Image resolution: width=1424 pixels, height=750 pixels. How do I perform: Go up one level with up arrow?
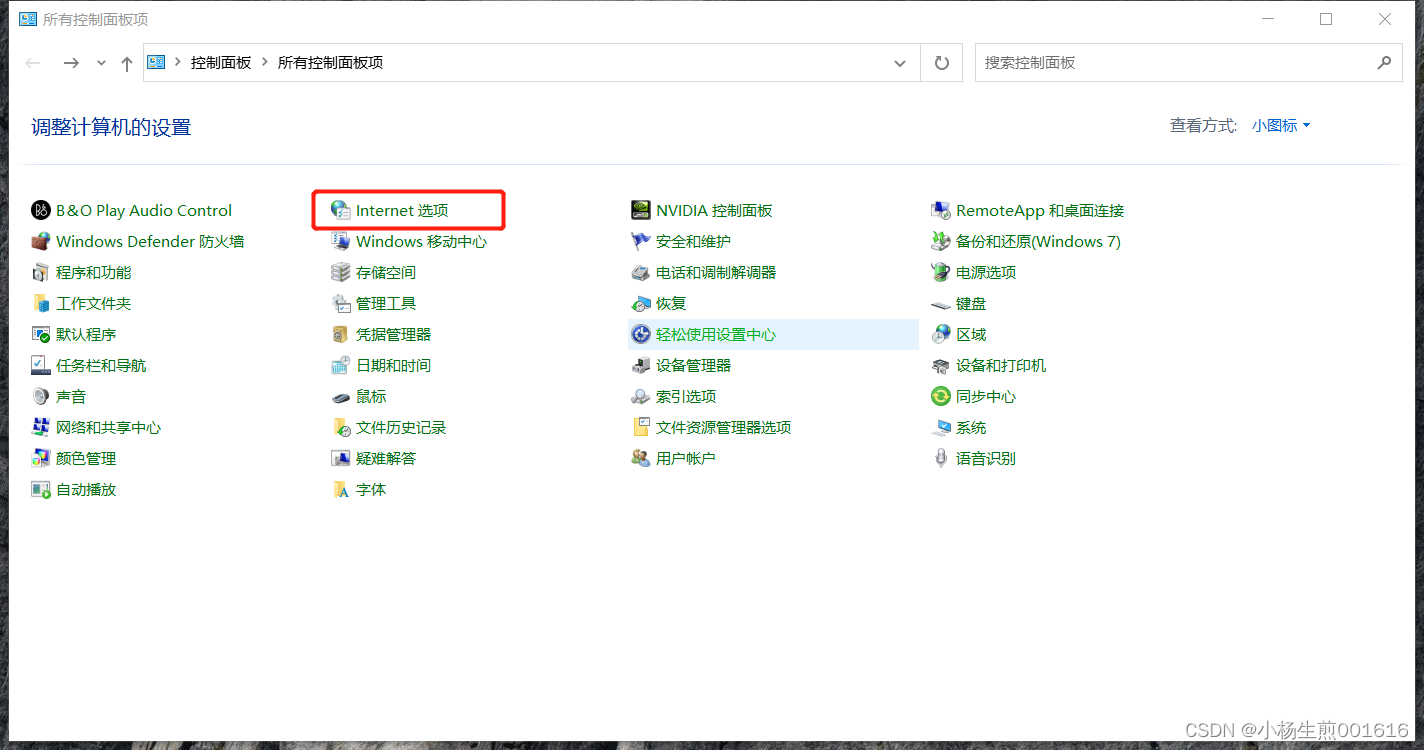pos(127,63)
